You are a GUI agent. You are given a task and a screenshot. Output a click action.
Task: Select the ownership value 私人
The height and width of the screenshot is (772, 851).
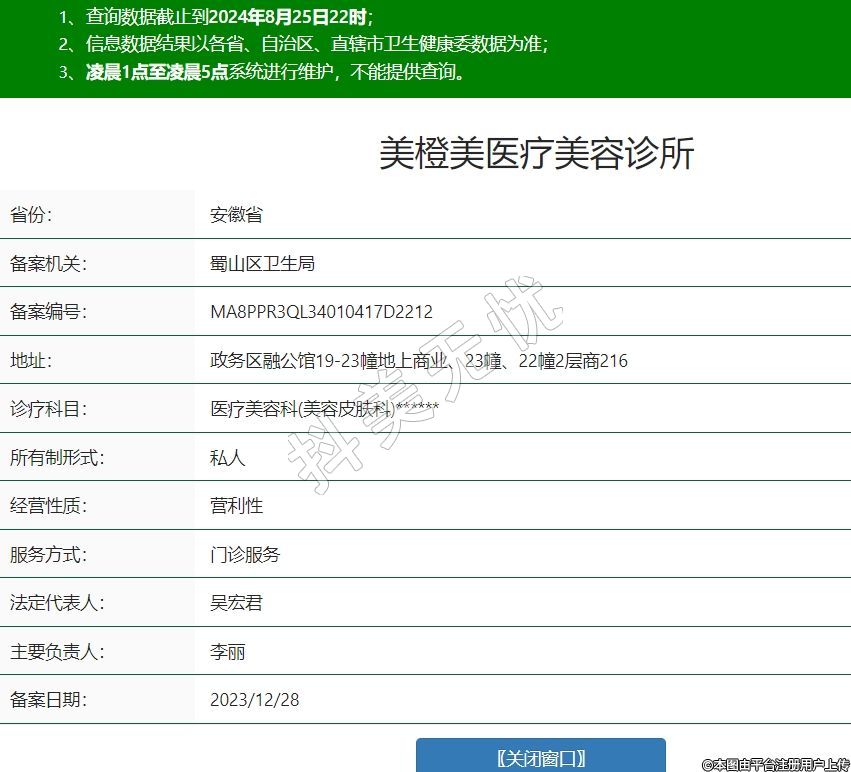coord(227,458)
